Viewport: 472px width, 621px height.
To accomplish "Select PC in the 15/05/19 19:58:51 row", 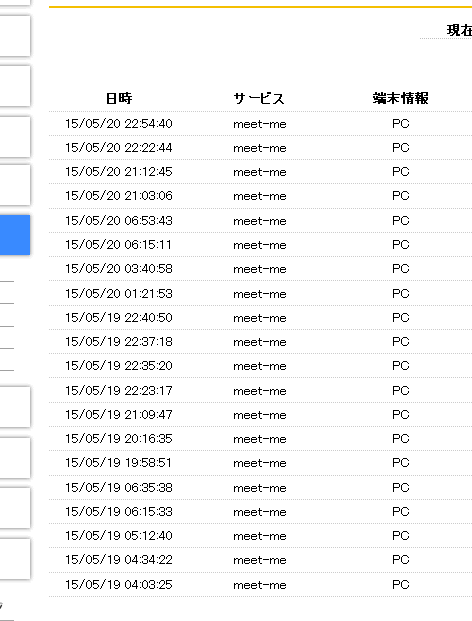I will (x=400, y=463).
